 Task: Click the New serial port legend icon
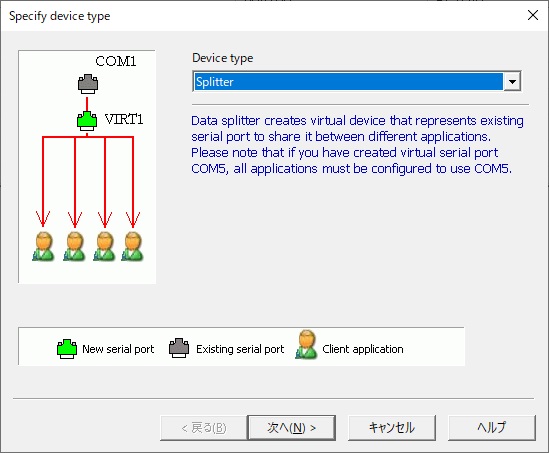pyautogui.click(x=67, y=349)
